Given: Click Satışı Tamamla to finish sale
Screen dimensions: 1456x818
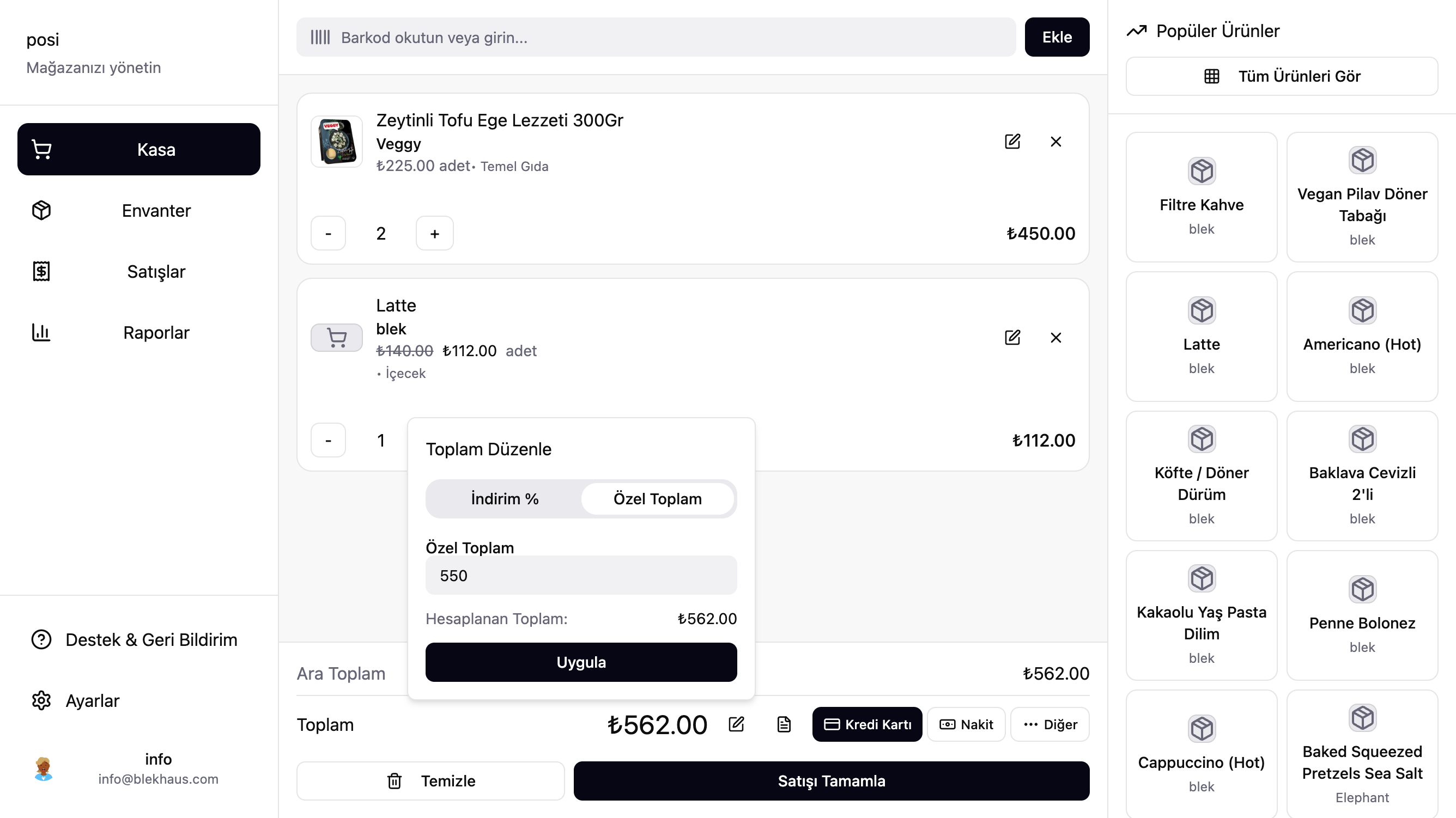Looking at the screenshot, I should pos(831,781).
